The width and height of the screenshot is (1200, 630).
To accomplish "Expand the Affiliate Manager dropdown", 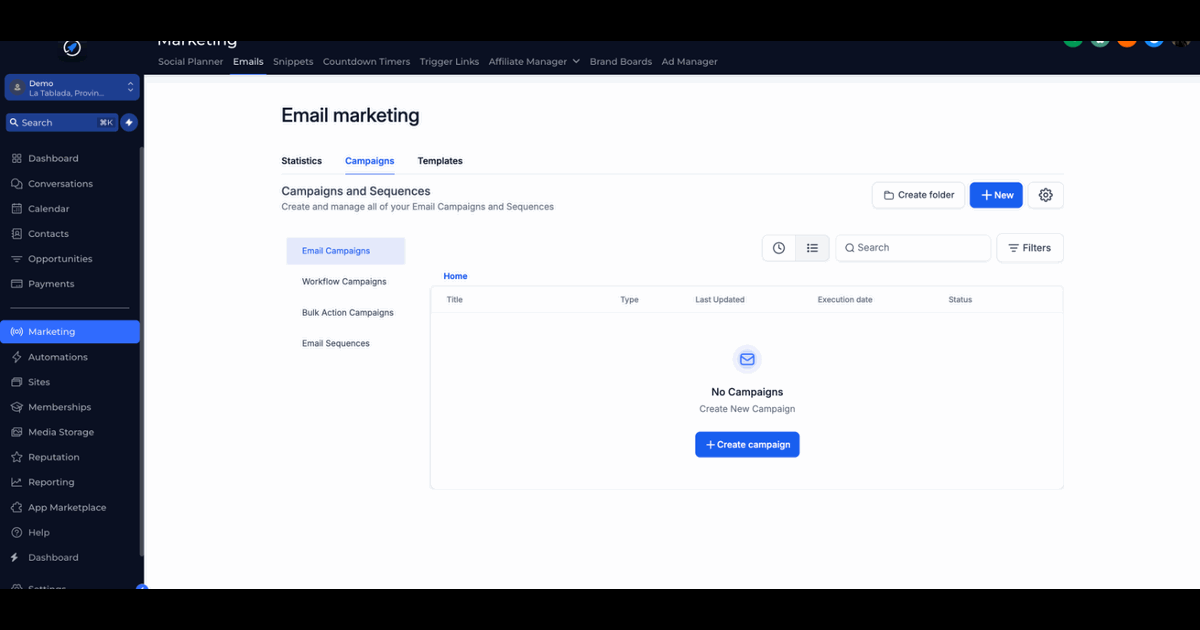I will pos(534,61).
